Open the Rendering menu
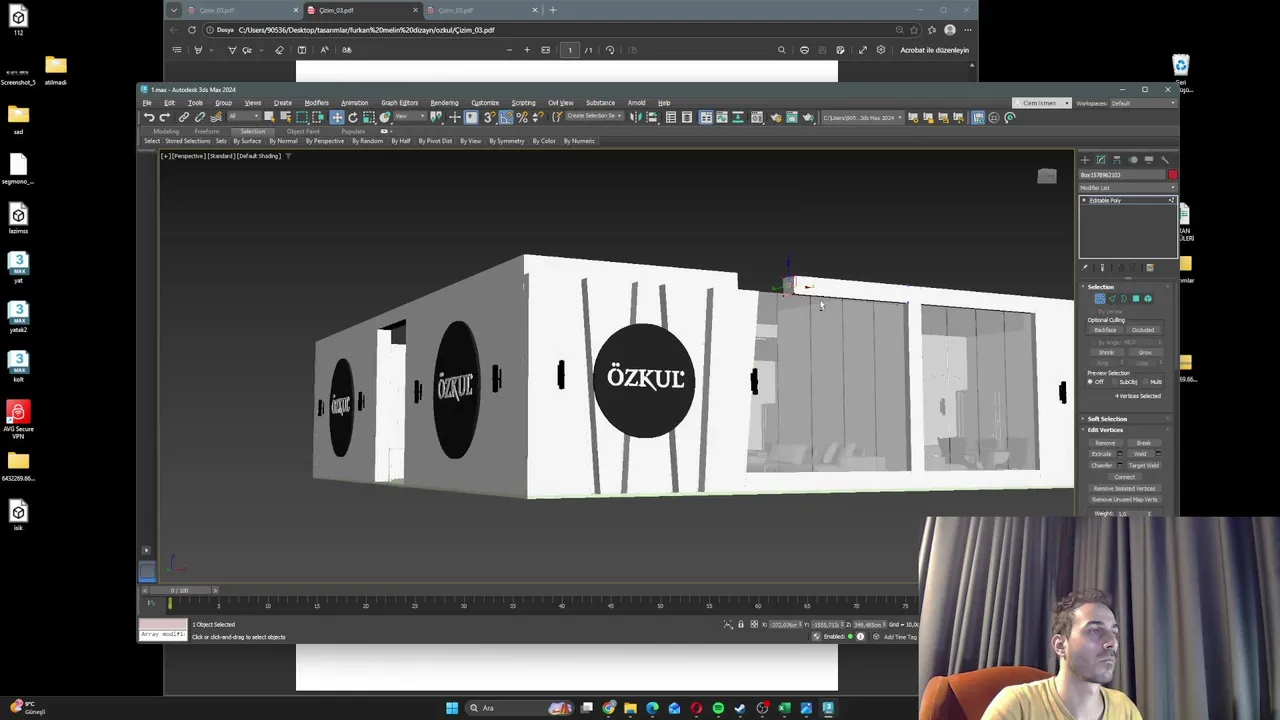Screen dimensions: 1280x720 click(x=444, y=103)
